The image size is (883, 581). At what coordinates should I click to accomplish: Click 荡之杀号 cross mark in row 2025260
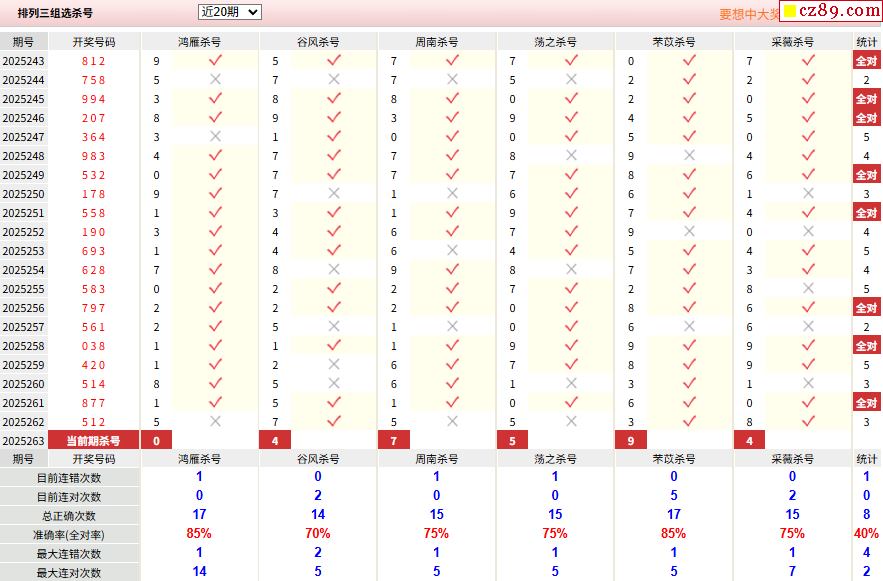click(x=571, y=383)
